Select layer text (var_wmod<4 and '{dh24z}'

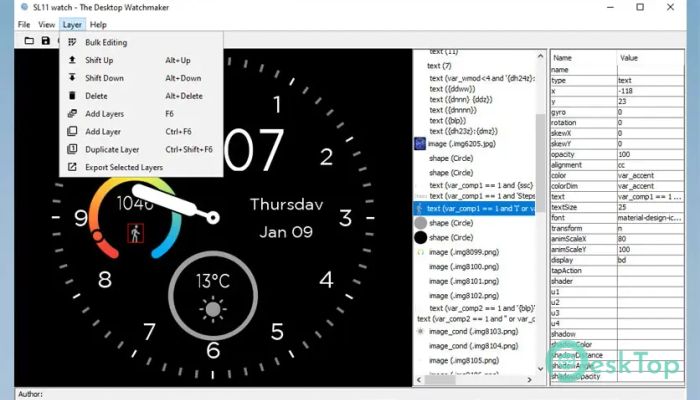pyautogui.click(x=482, y=78)
